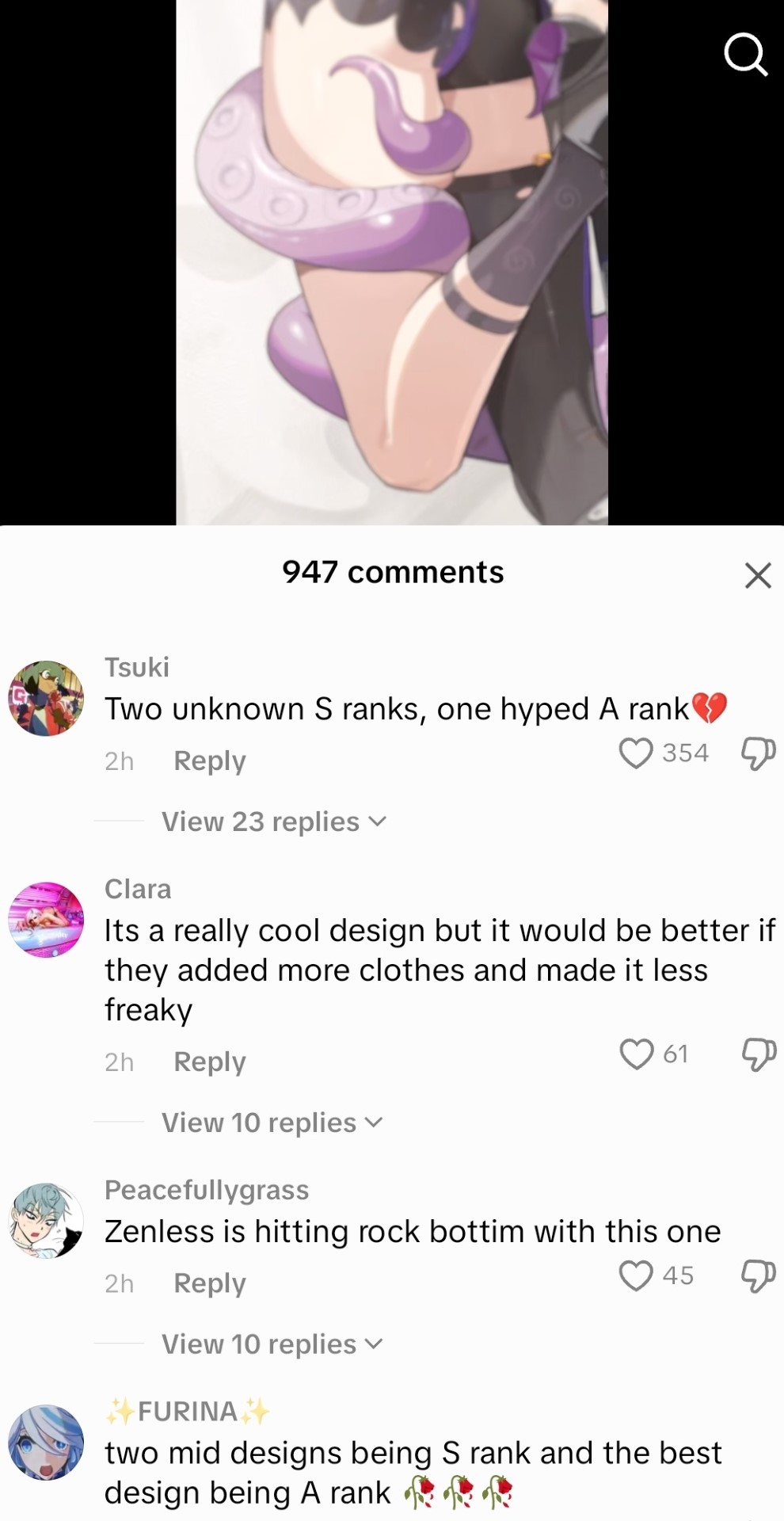Open Clara's profile avatar

pos(46,920)
